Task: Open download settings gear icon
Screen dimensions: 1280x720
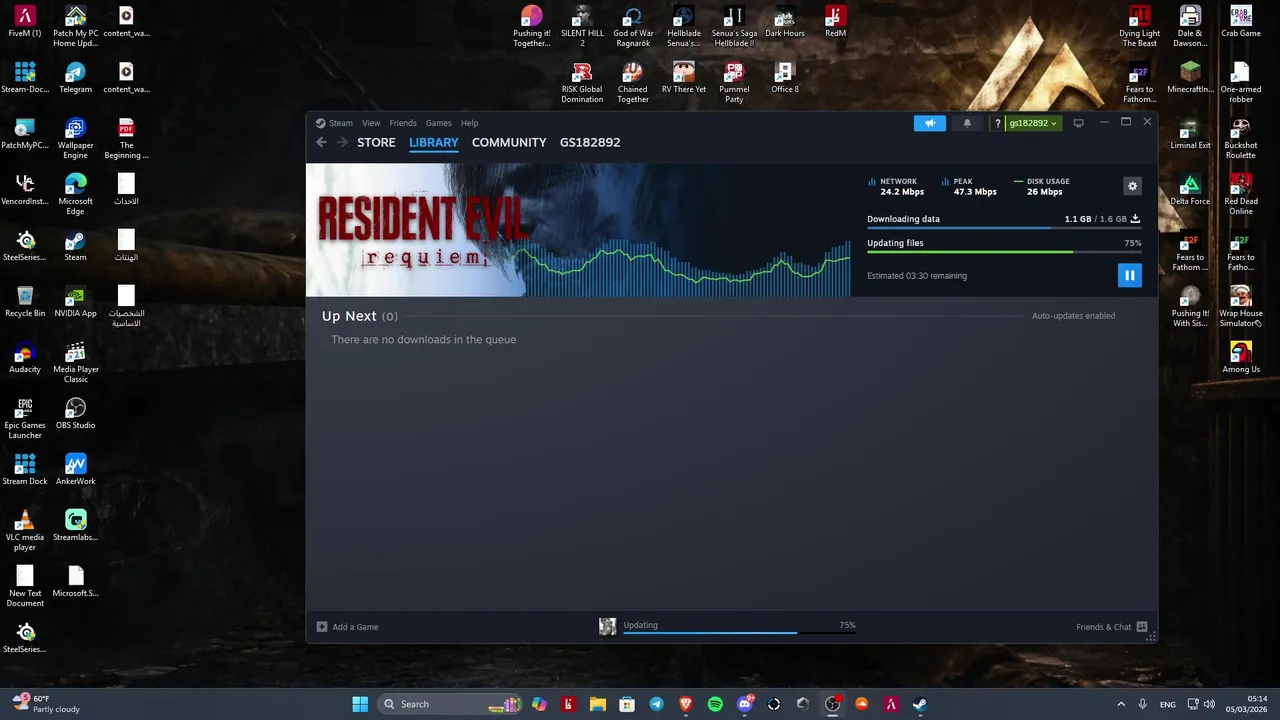Action: (x=1132, y=186)
